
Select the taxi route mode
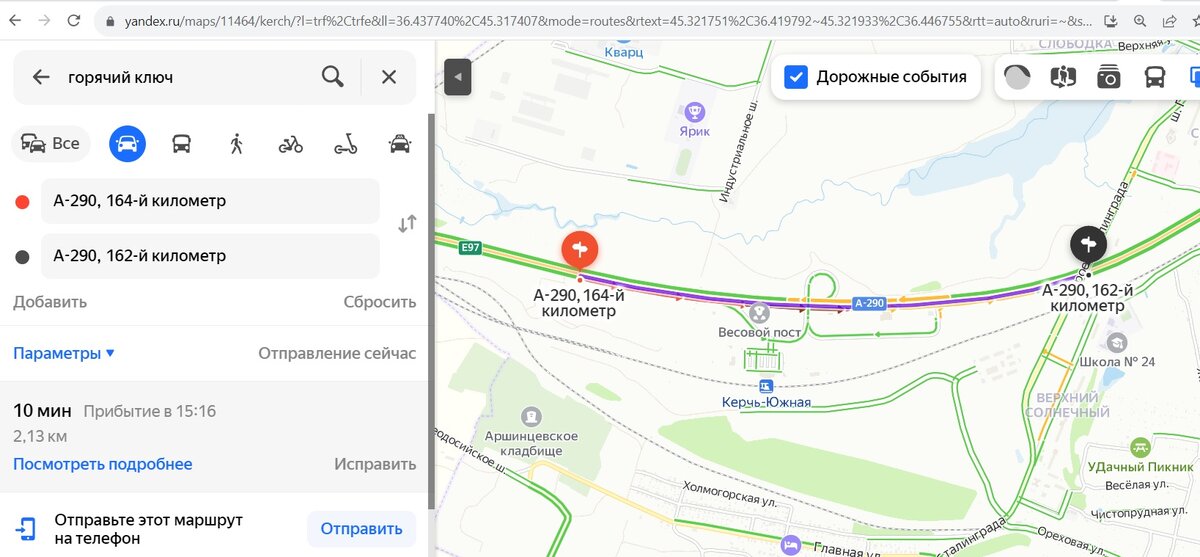click(x=399, y=144)
